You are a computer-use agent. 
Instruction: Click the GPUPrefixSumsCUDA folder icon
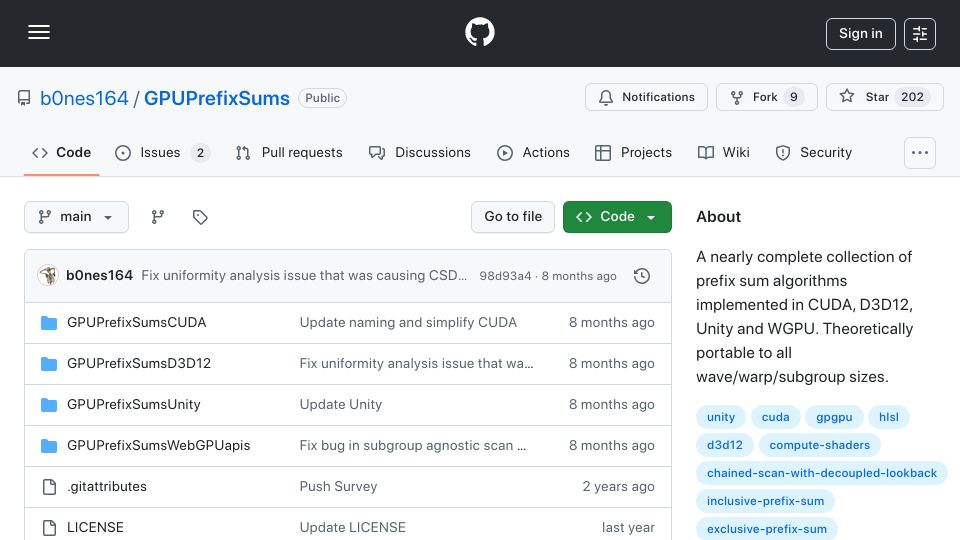coord(49,323)
